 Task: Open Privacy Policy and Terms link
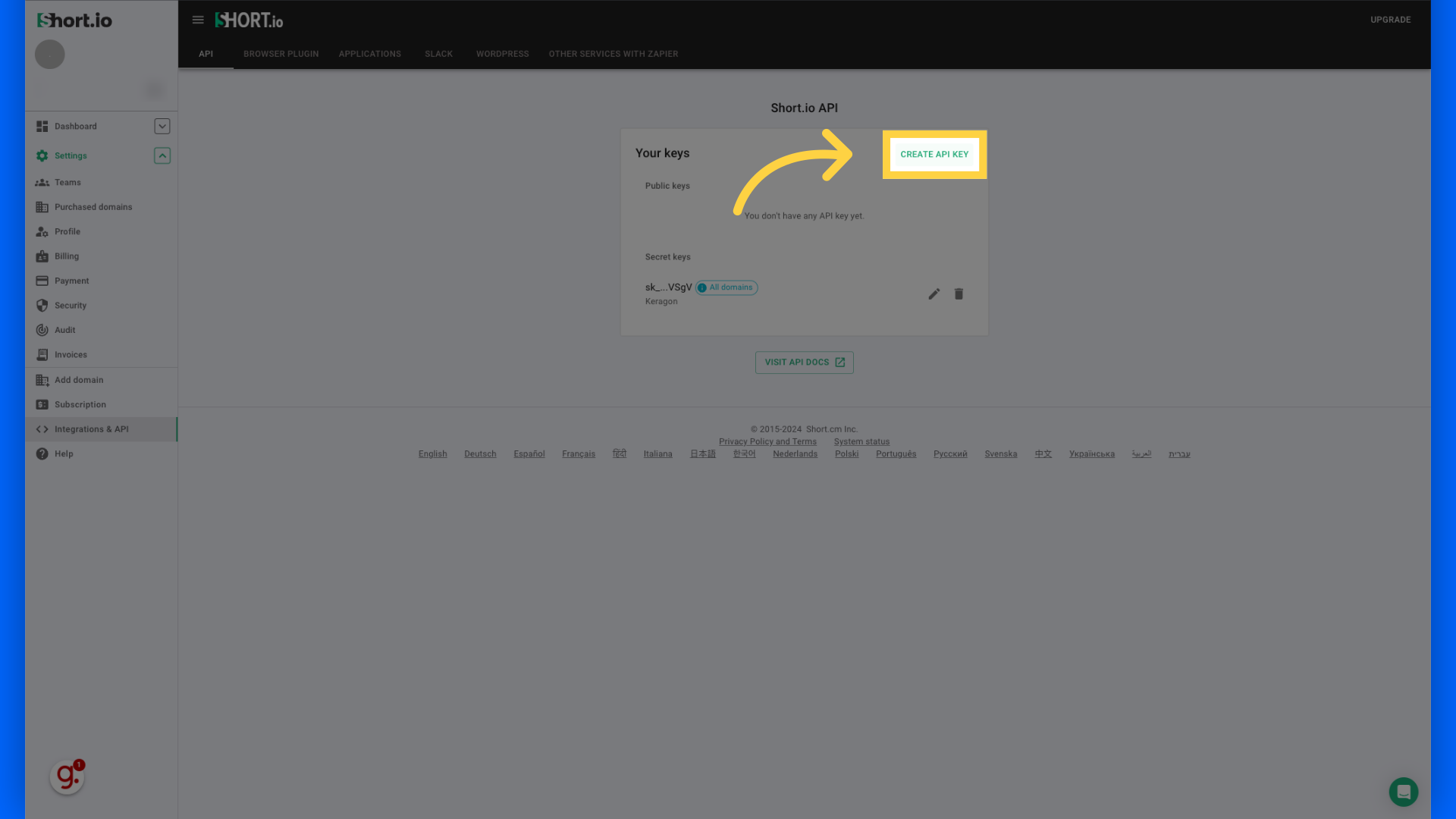tap(767, 442)
